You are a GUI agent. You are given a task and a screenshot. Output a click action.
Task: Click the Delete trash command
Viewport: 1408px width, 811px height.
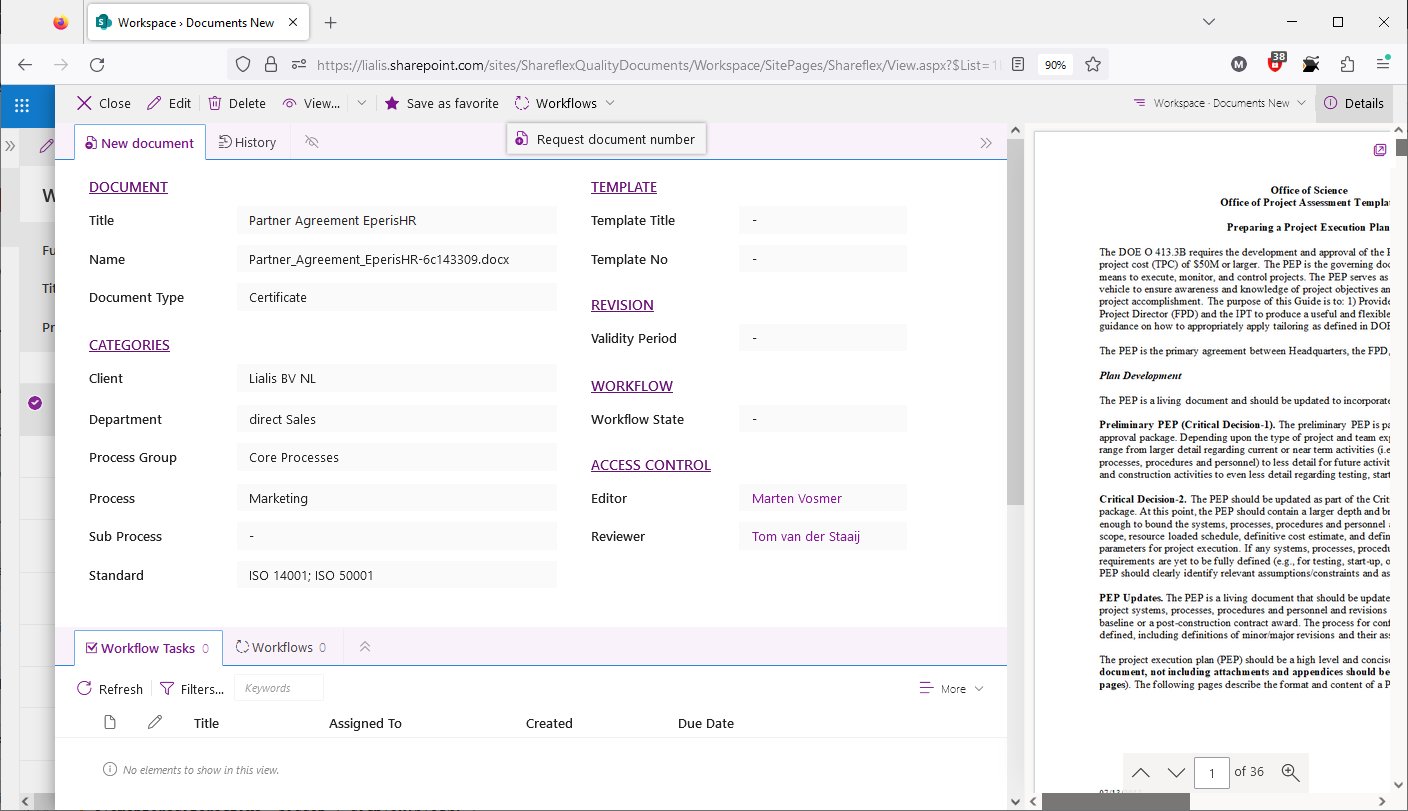pyautogui.click(x=237, y=103)
